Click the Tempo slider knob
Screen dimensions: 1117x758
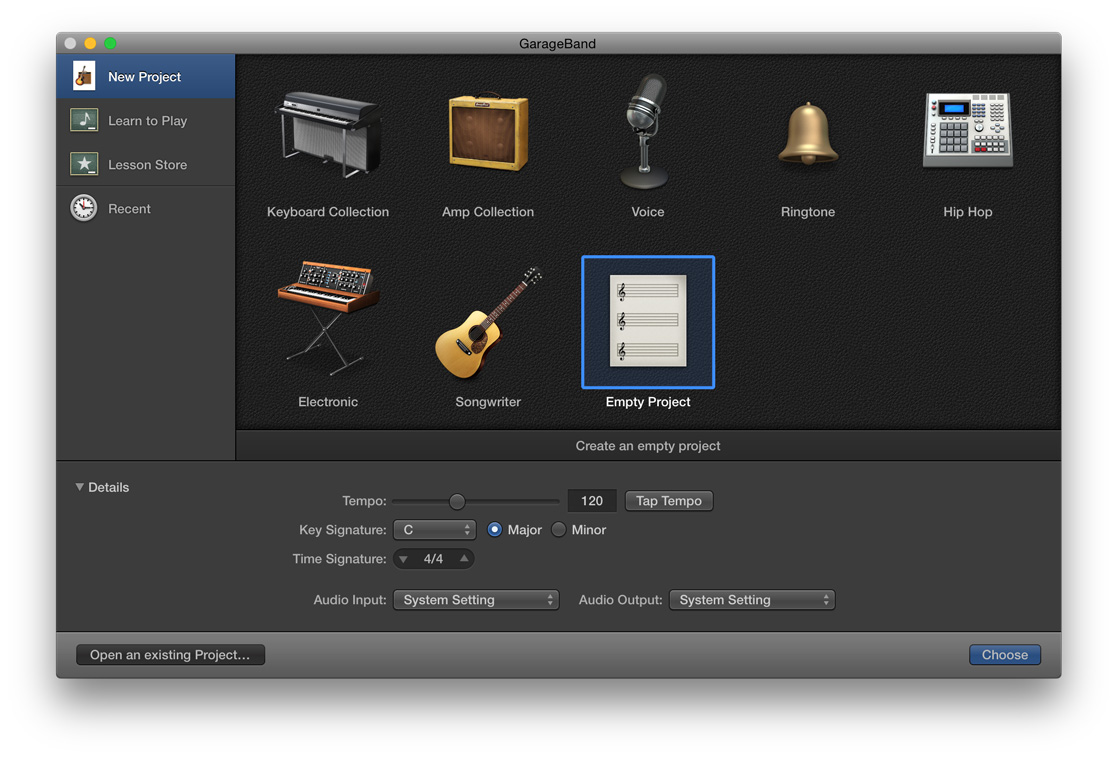pyautogui.click(x=457, y=502)
